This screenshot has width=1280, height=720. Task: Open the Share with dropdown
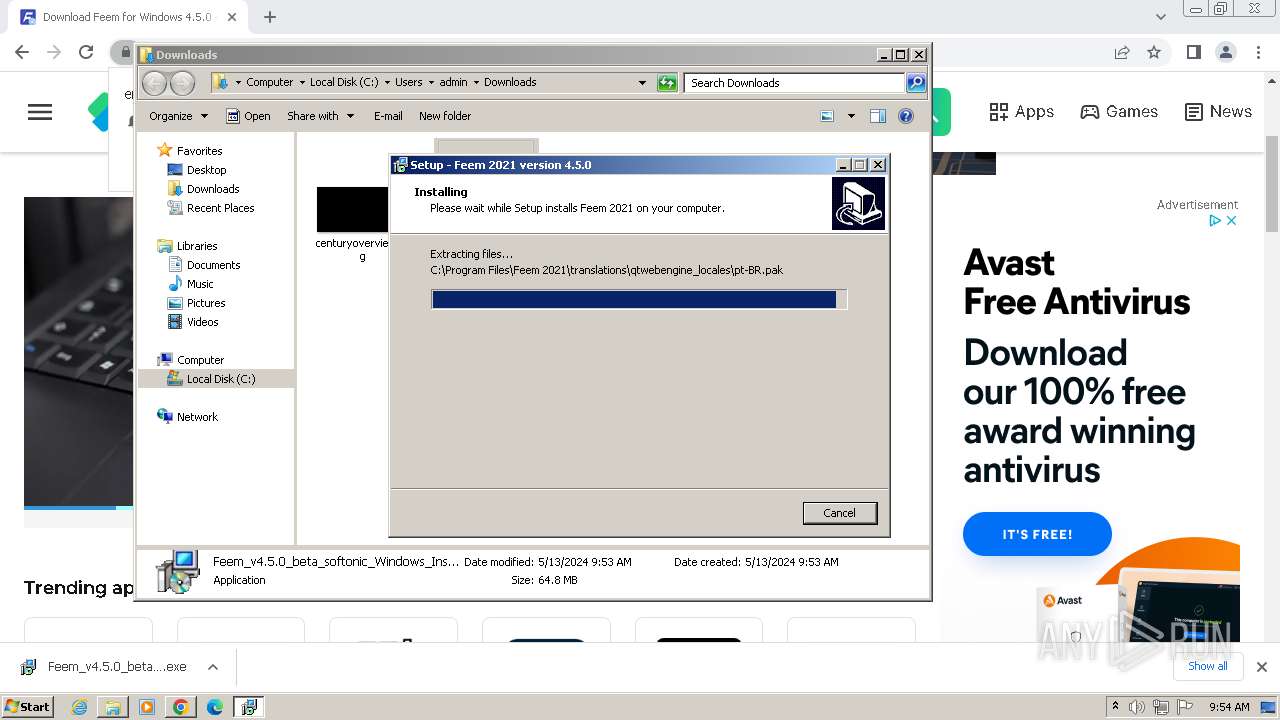click(x=320, y=116)
